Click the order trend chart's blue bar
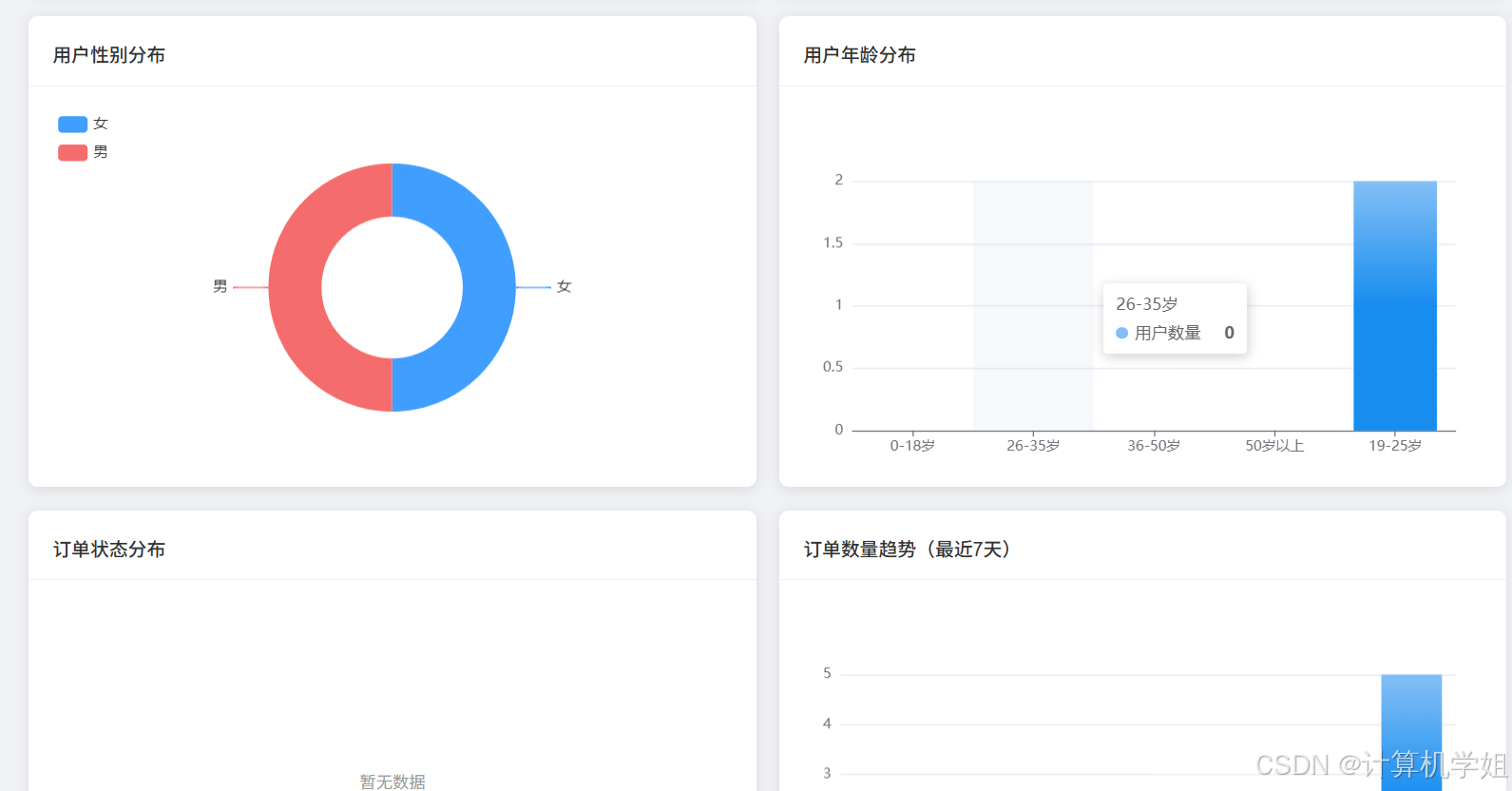This screenshot has height=791, width=1512. (1411, 732)
